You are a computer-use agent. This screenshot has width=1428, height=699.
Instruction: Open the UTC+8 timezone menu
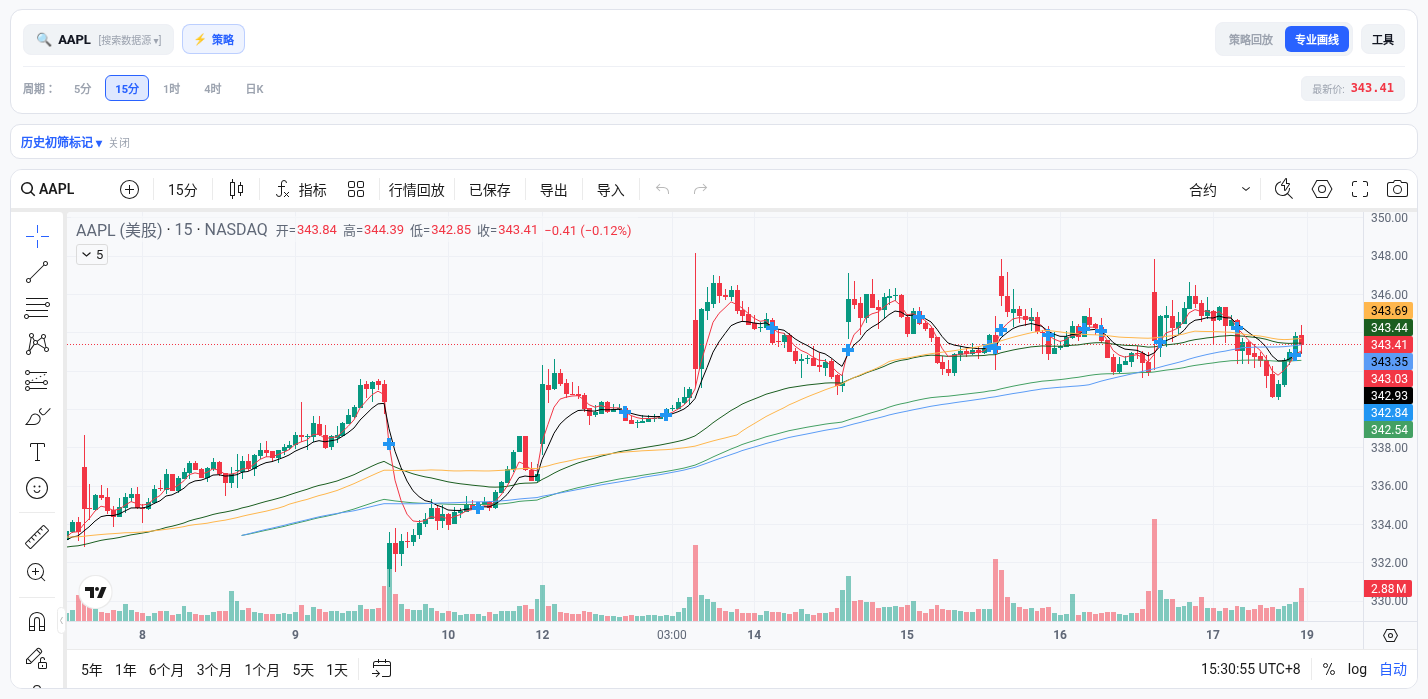tap(1251, 670)
